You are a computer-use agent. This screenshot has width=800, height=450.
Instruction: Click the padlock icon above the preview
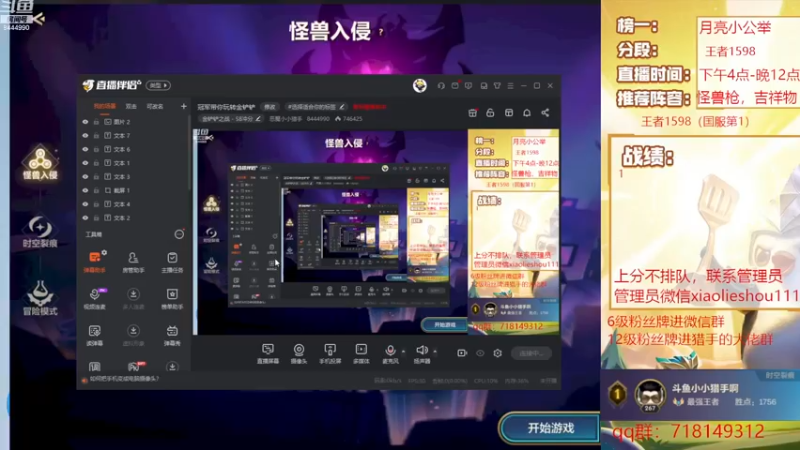pos(490,113)
